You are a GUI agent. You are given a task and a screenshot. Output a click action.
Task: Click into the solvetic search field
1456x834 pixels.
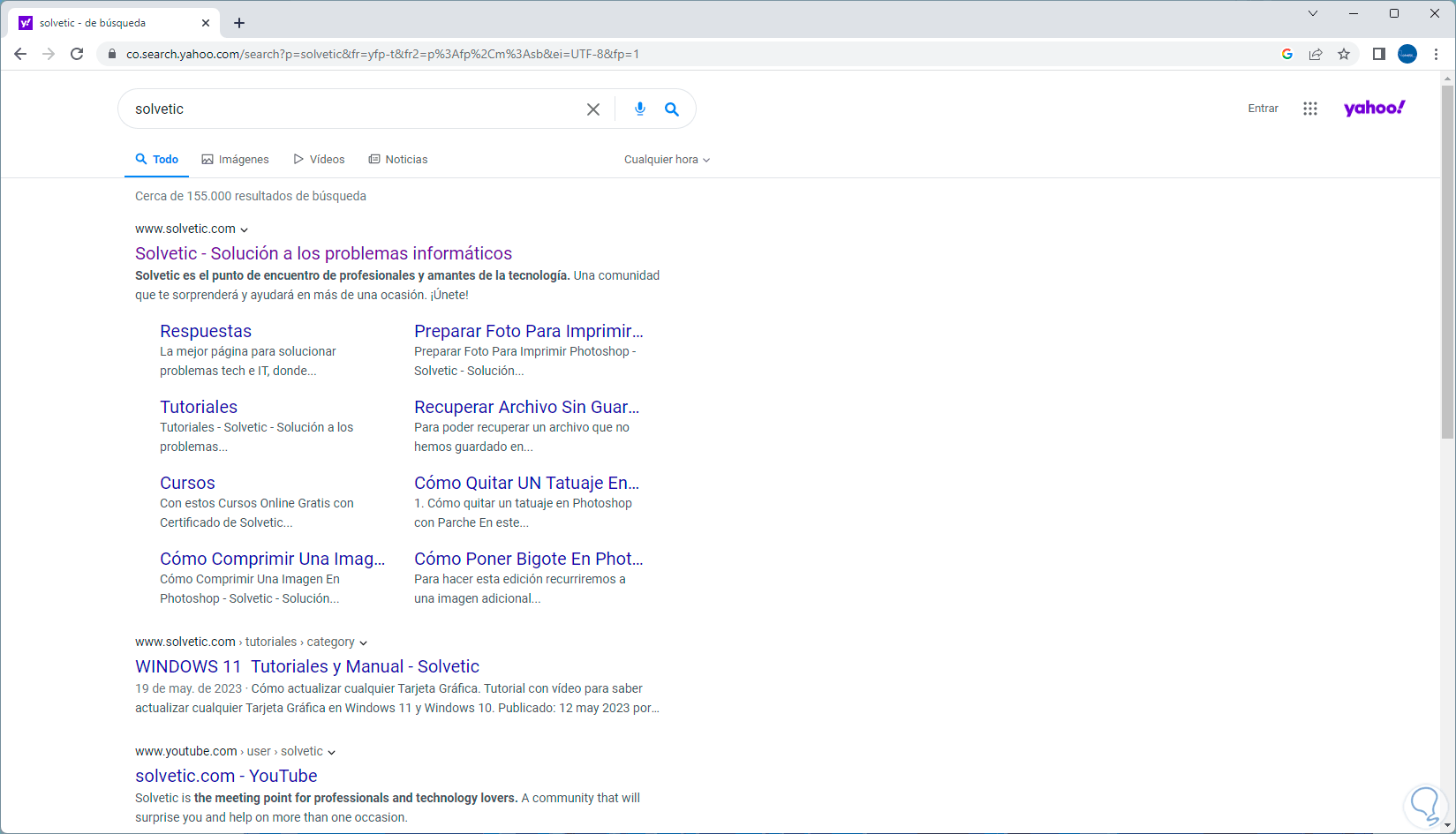click(x=353, y=109)
